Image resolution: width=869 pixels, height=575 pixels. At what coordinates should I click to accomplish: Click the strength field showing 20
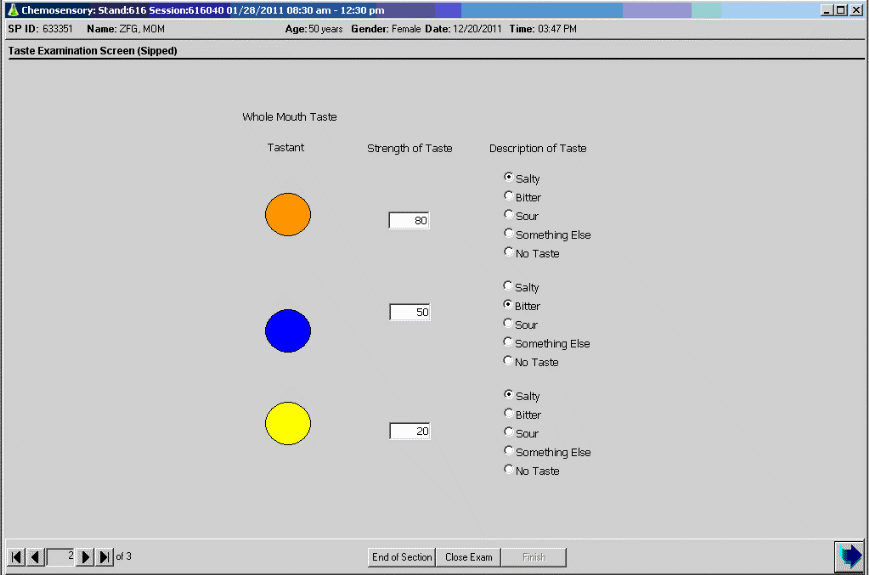[x=410, y=431]
